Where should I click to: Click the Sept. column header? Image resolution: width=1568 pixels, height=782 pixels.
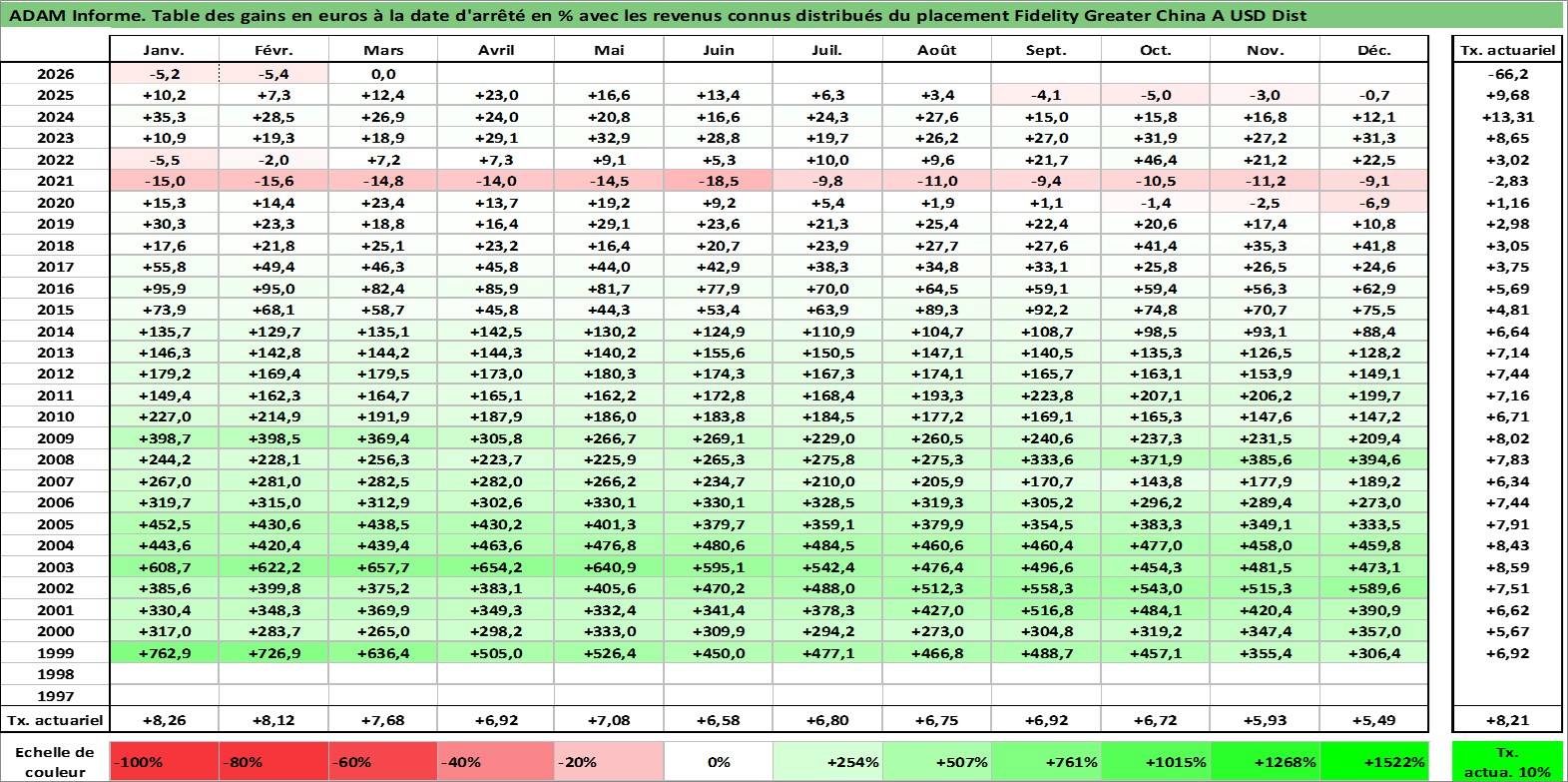coord(1046,50)
